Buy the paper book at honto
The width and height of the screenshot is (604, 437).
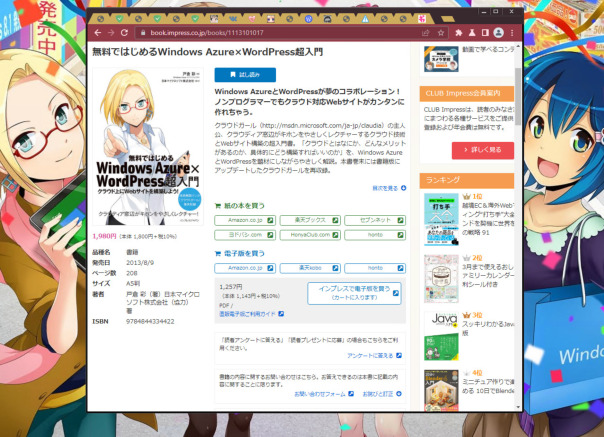pyautogui.click(x=375, y=235)
